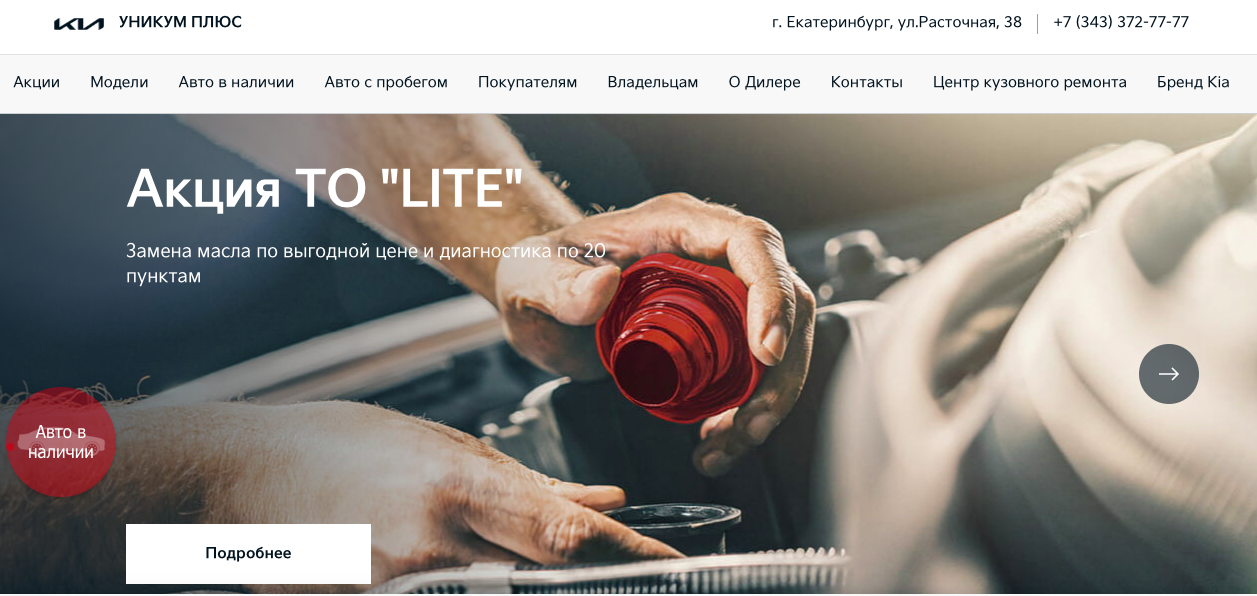Advance slider with the right arrow button

[1168, 374]
